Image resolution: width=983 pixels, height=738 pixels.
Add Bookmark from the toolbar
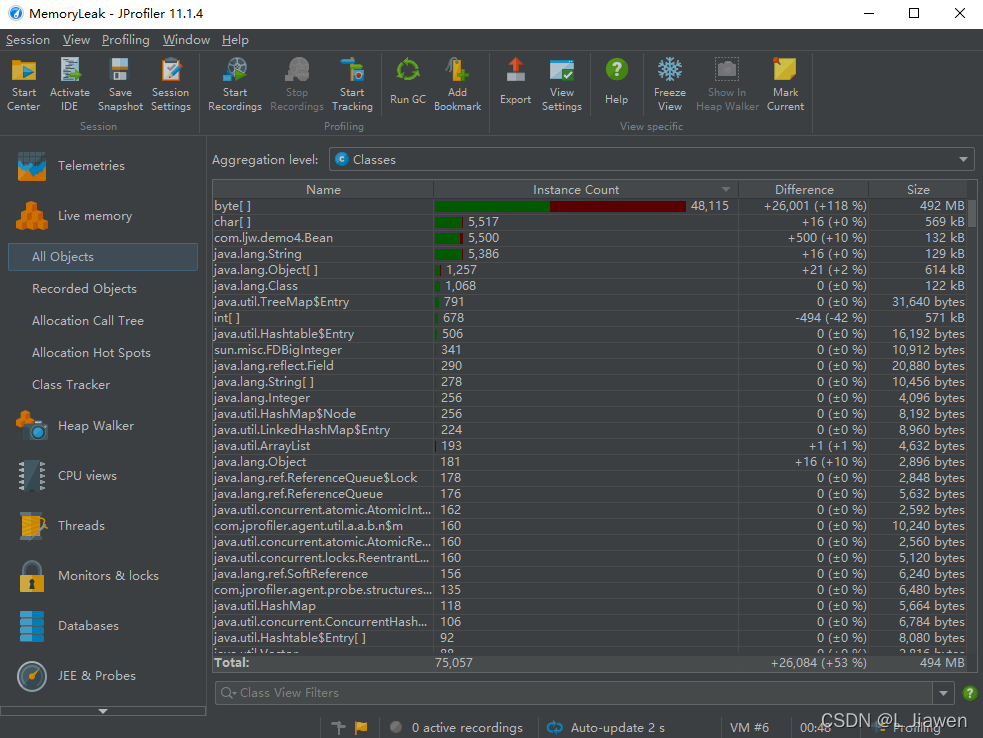click(x=458, y=85)
